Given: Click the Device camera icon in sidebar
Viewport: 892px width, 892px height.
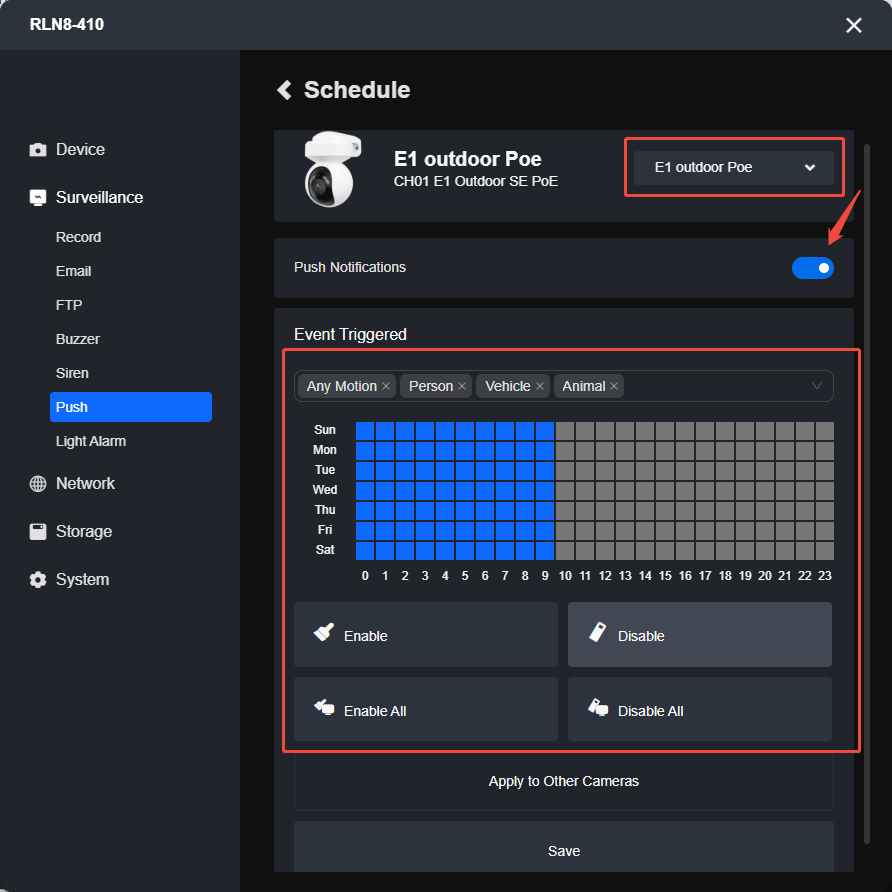Looking at the screenshot, I should coord(38,150).
